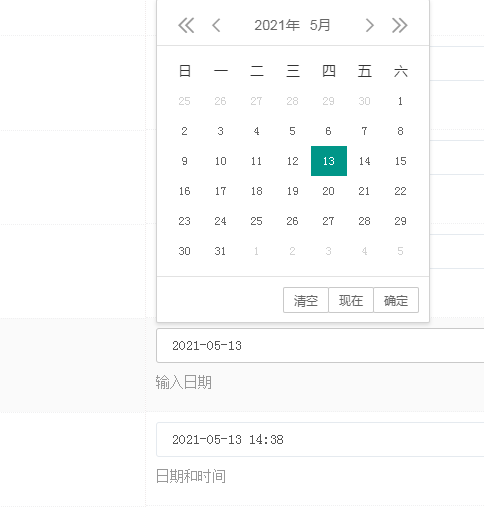Open month selector showing 5月
The width and height of the screenshot is (484, 507).
(320, 25)
